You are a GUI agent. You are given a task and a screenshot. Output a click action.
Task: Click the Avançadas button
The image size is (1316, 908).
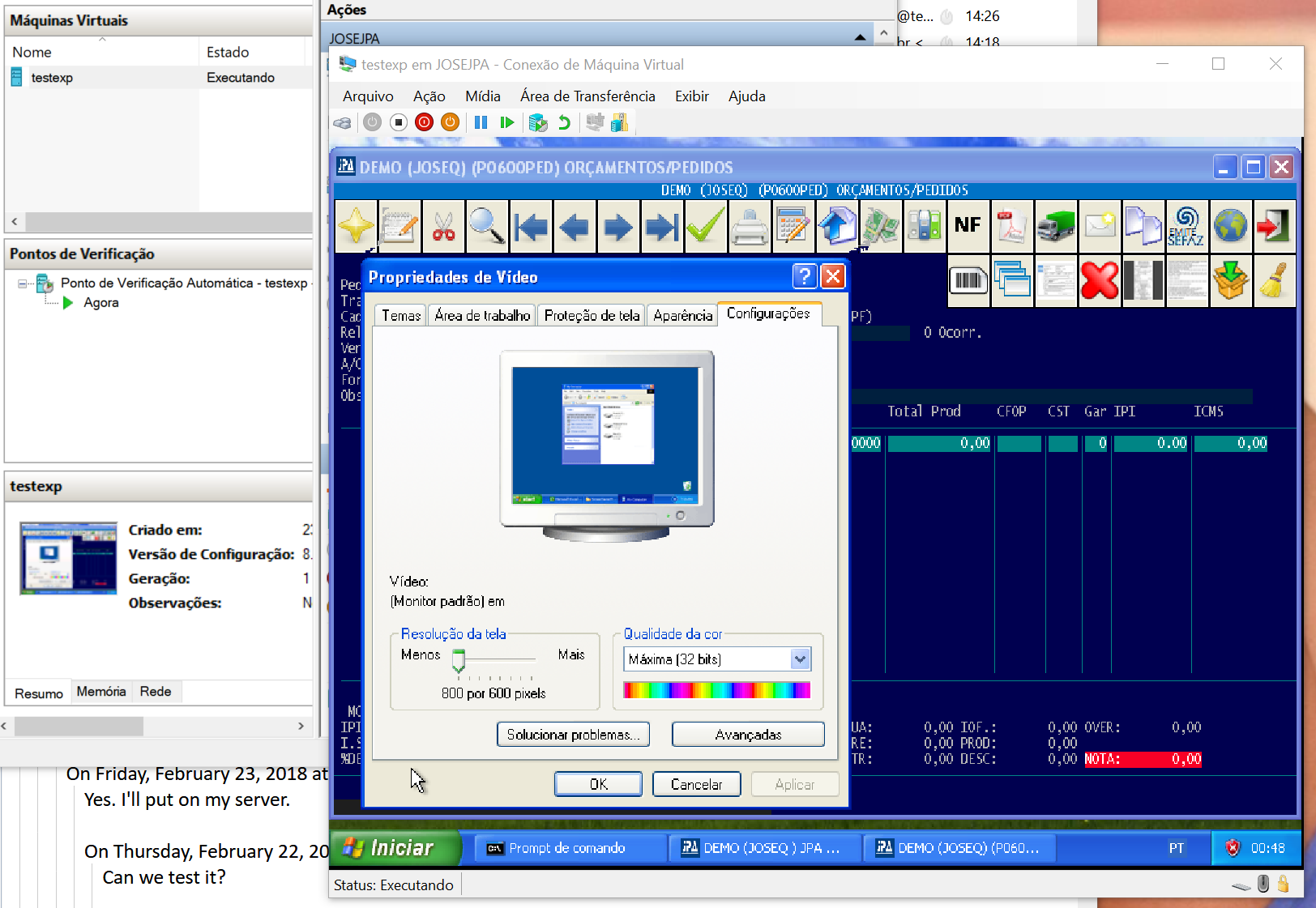[x=748, y=735]
